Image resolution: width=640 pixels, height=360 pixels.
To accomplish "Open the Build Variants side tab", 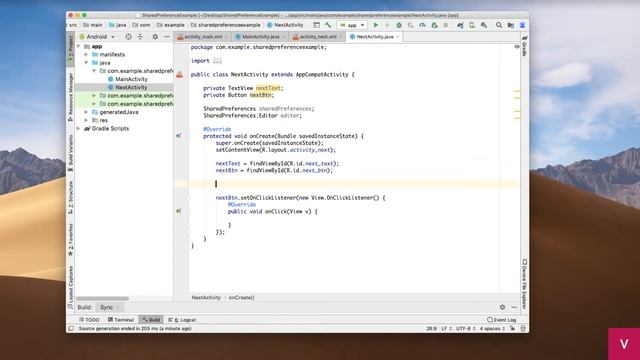I will [71, 153].
